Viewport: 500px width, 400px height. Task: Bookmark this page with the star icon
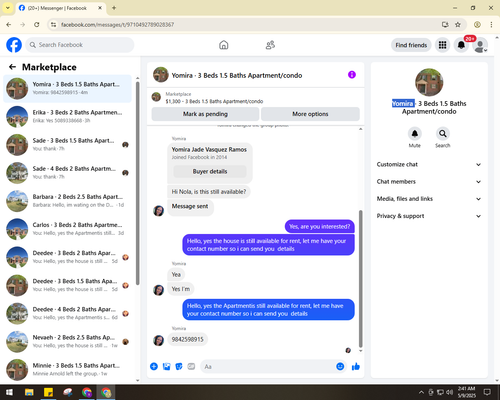tap(458, 24)
